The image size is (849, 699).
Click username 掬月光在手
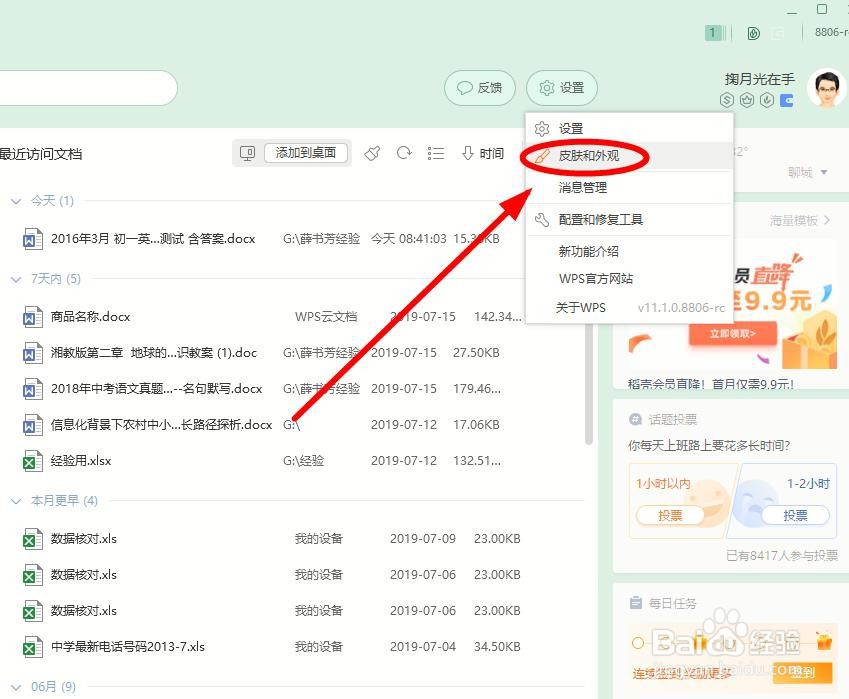coord(760,80)
